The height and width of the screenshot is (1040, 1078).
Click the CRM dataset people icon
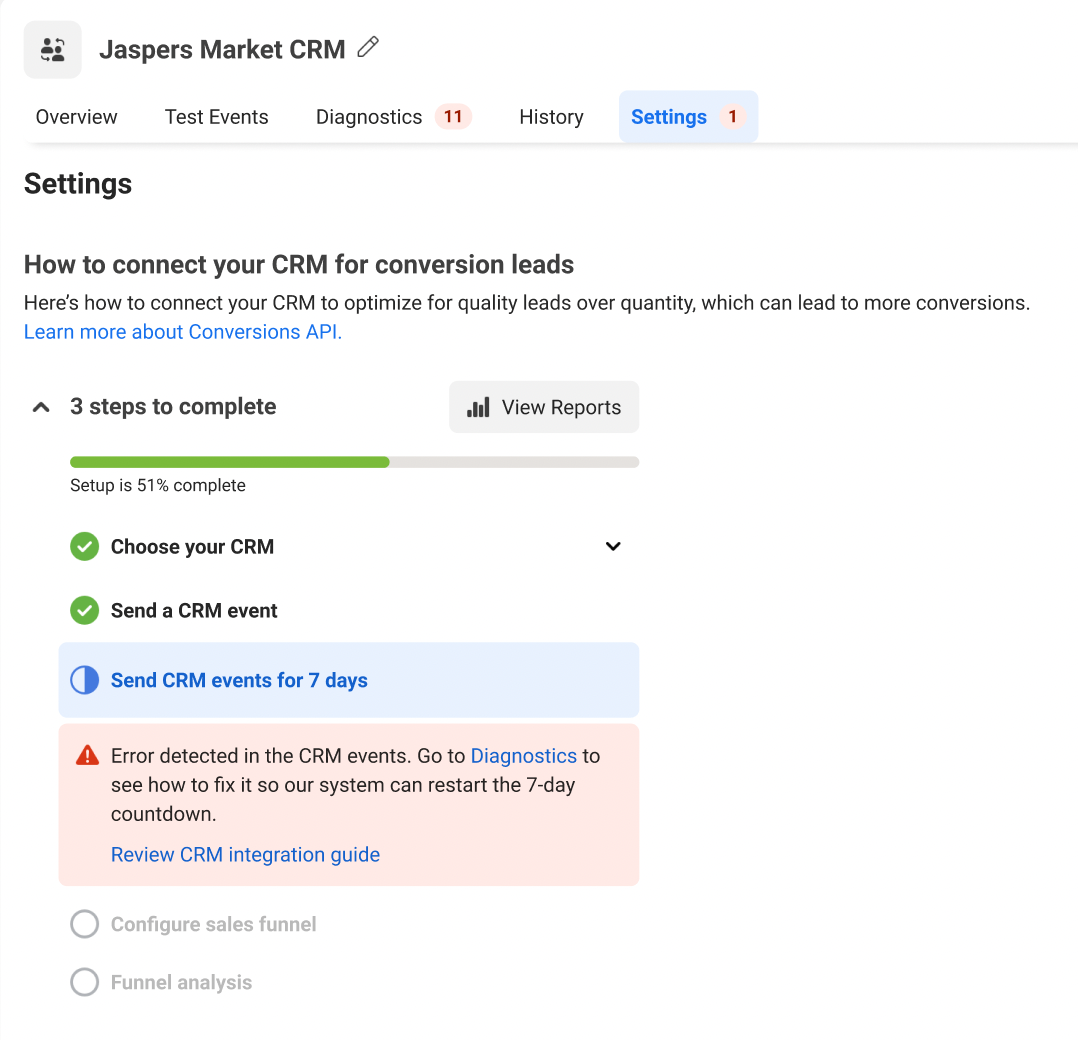[x=52, y=49]
